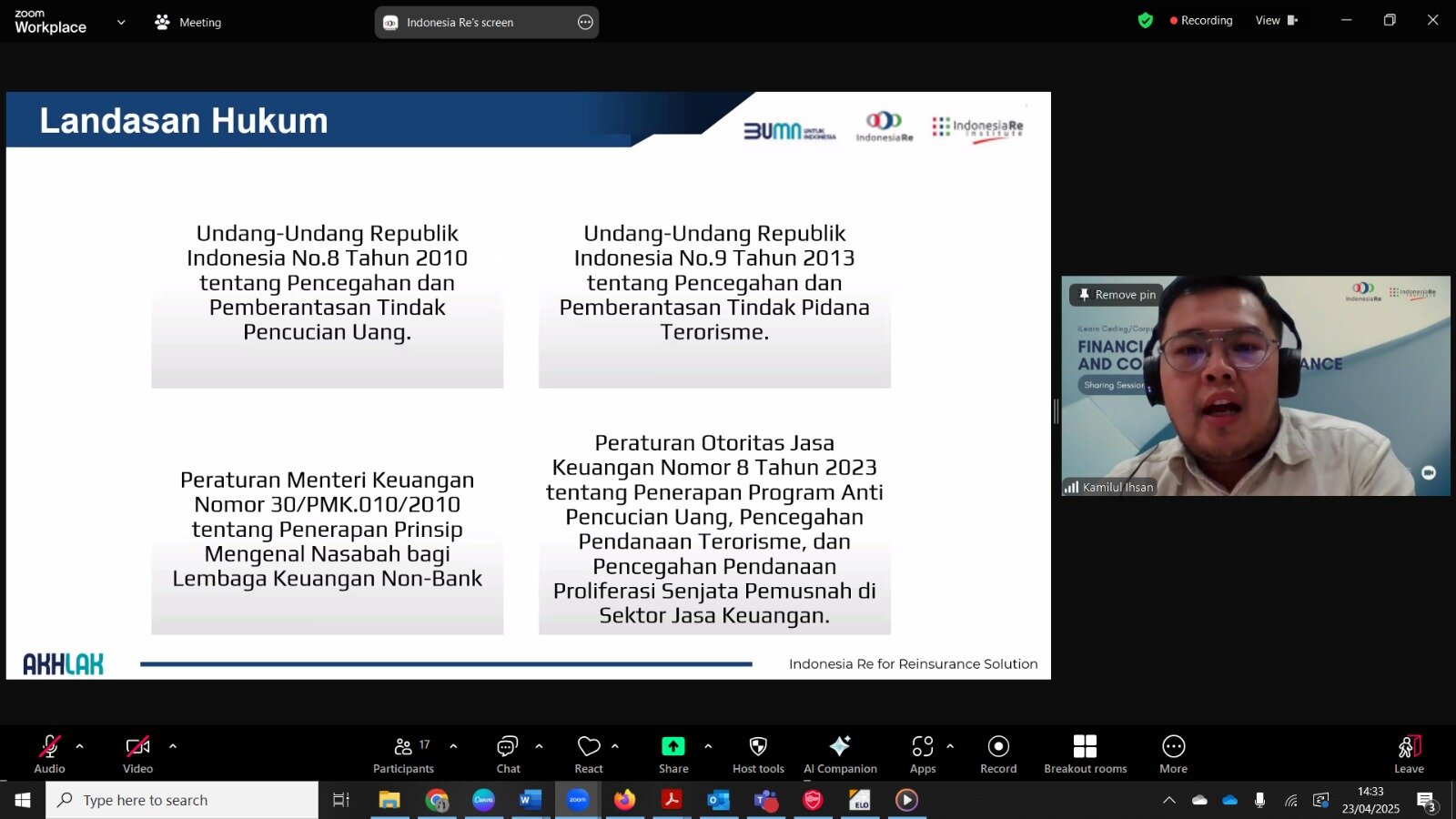Open Host tools shield
Image resolution: width=1456 pixels, height=819 pixels.
pyautogui.click(x=758, y=753)
